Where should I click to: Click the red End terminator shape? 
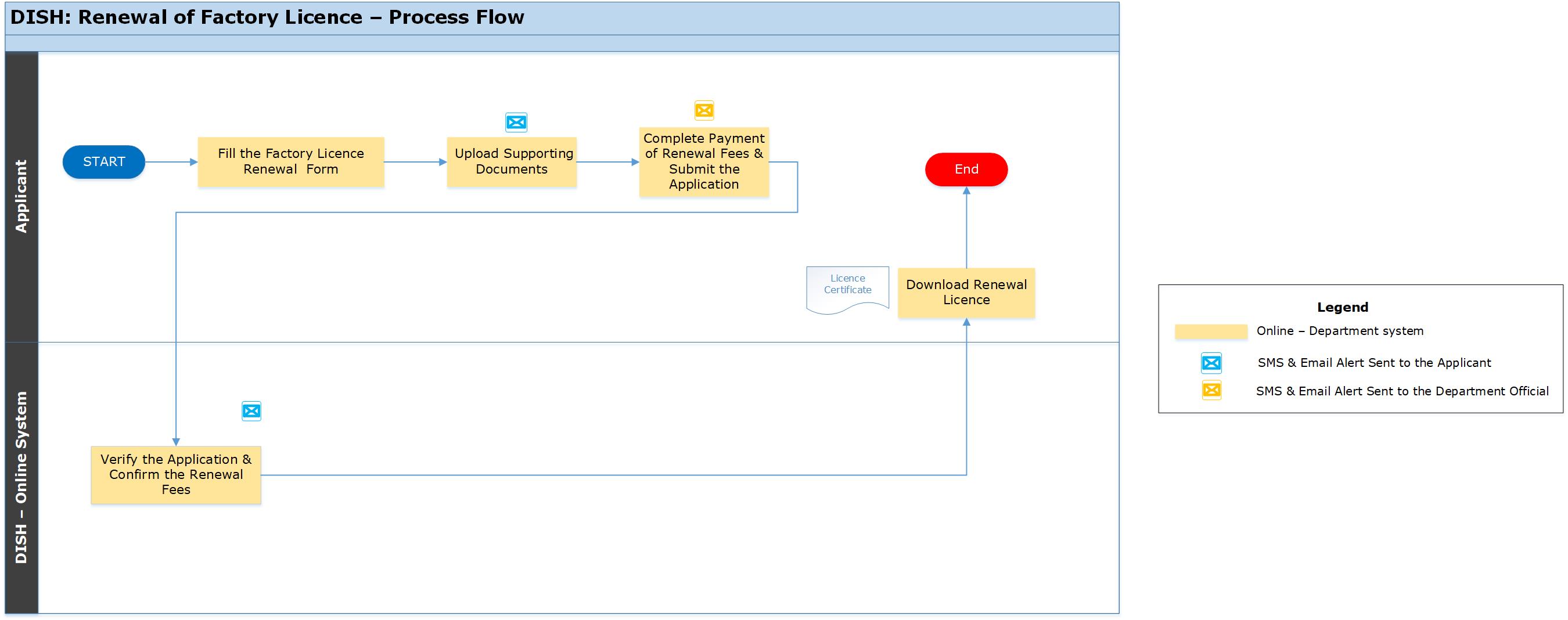pyautogui.click(x=966, y=169)
